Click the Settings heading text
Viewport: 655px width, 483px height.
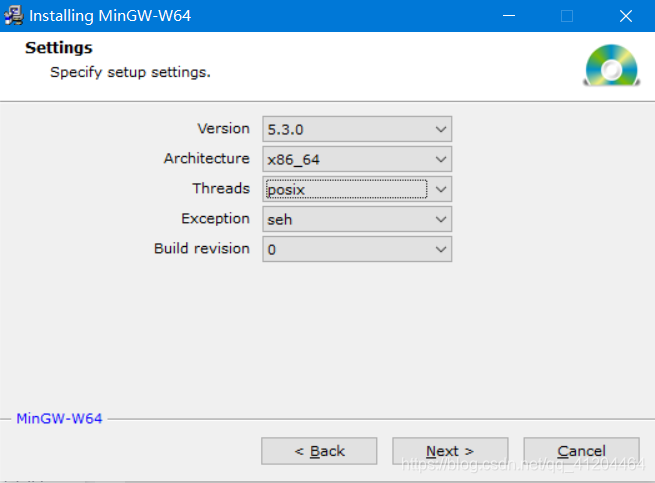tap(59, 48)
